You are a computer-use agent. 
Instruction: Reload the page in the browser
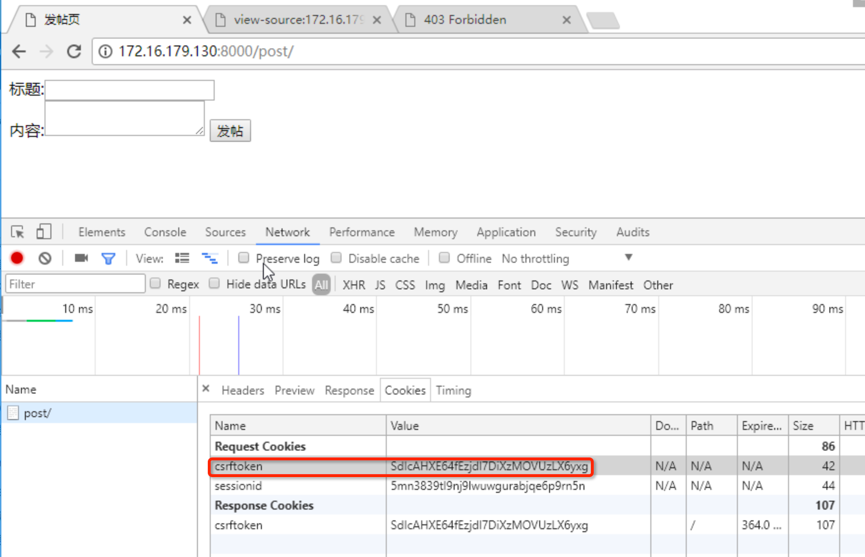click(73, 51)
